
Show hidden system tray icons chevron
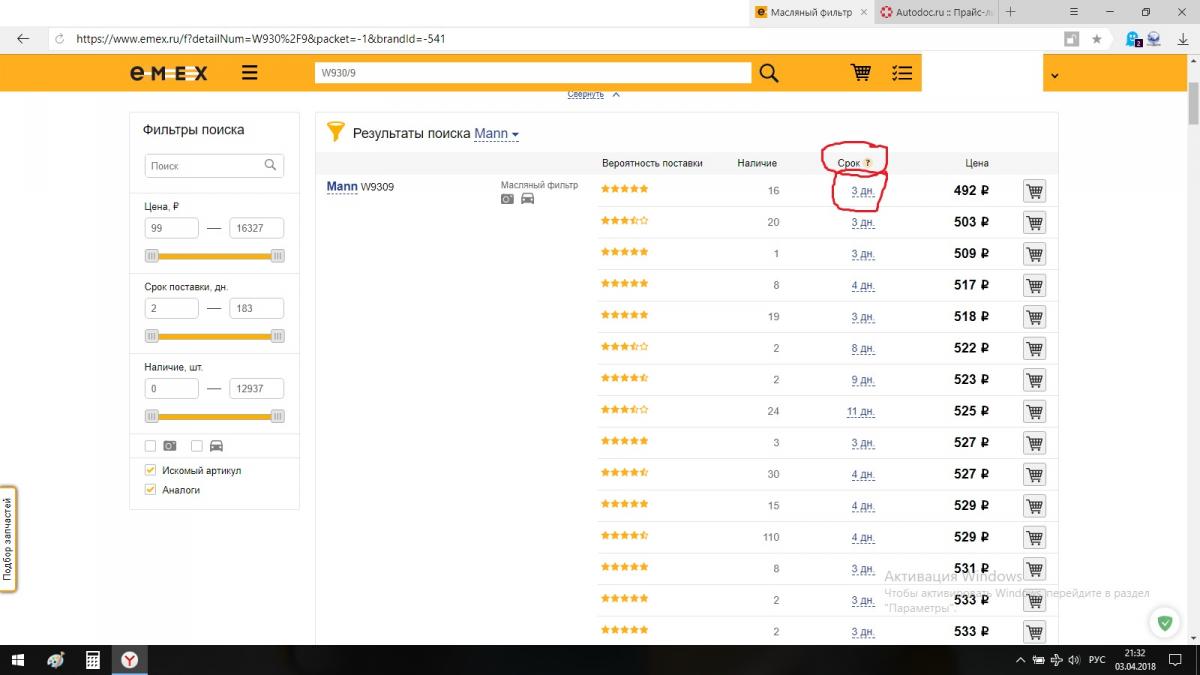(1020, 660)
